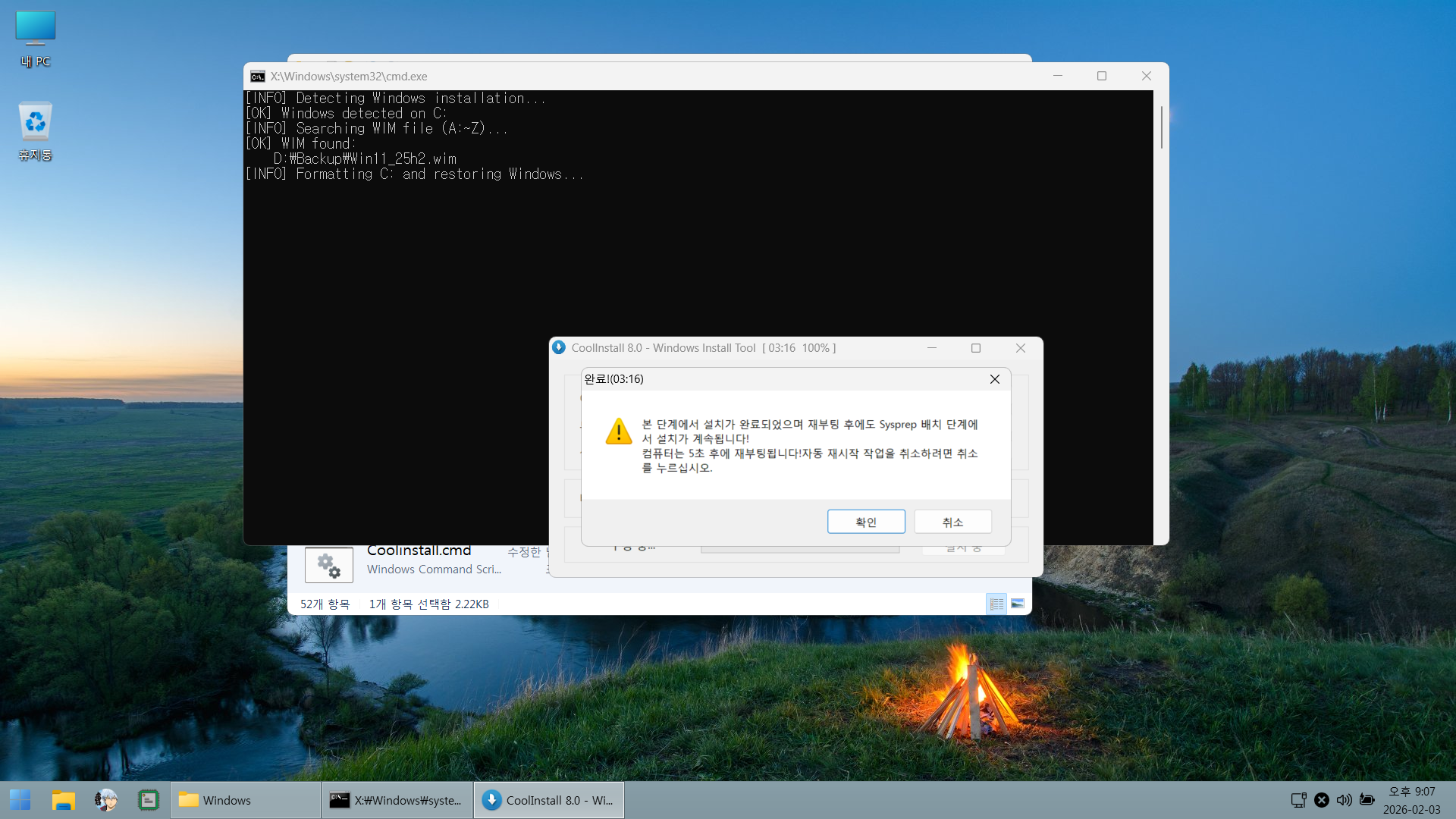
Task: Click the network tray icon
Action: tap(1298, 800)
